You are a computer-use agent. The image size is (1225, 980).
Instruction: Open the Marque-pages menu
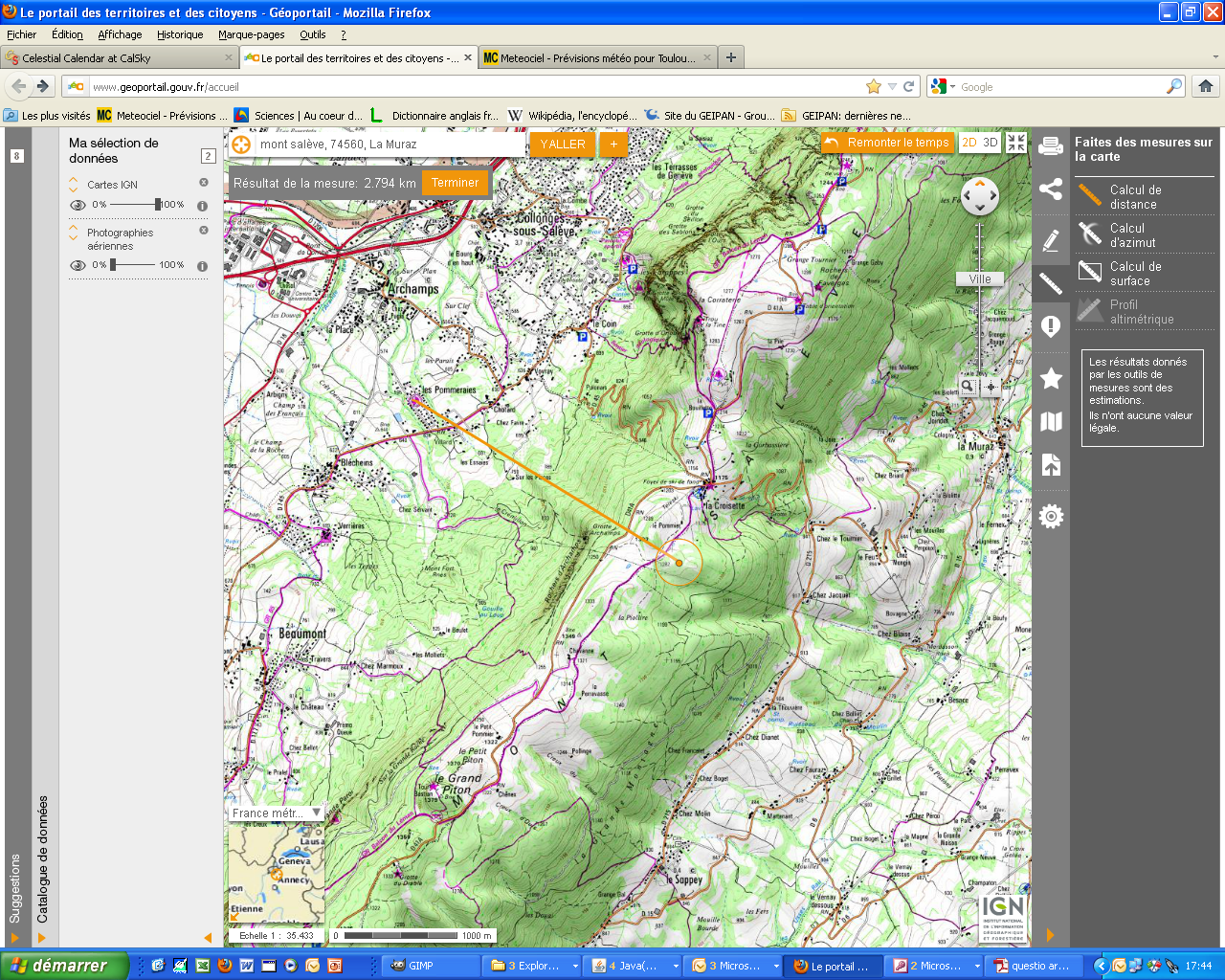[251, 34]
